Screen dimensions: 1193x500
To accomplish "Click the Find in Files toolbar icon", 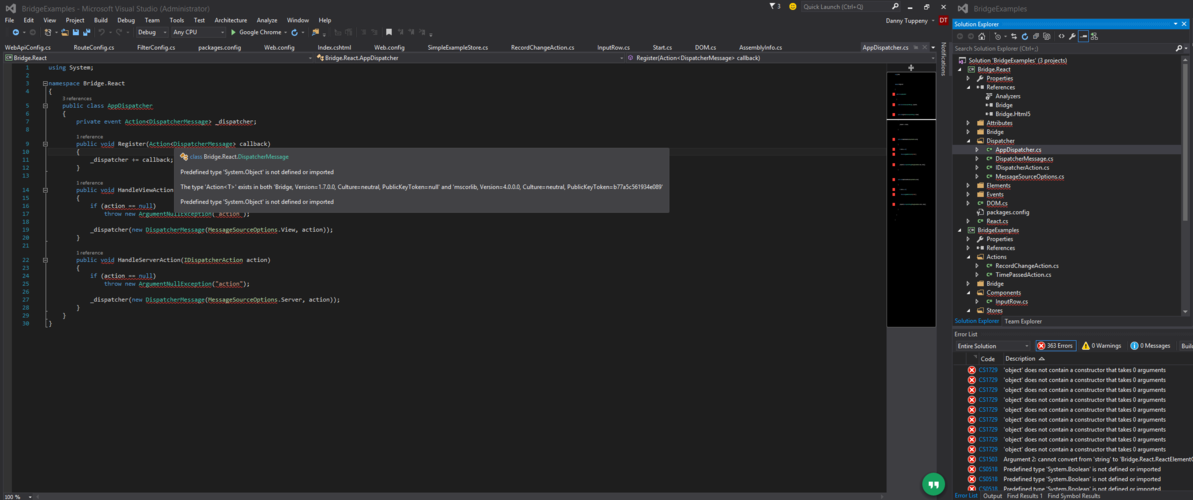I will click(x=315, y=32).
